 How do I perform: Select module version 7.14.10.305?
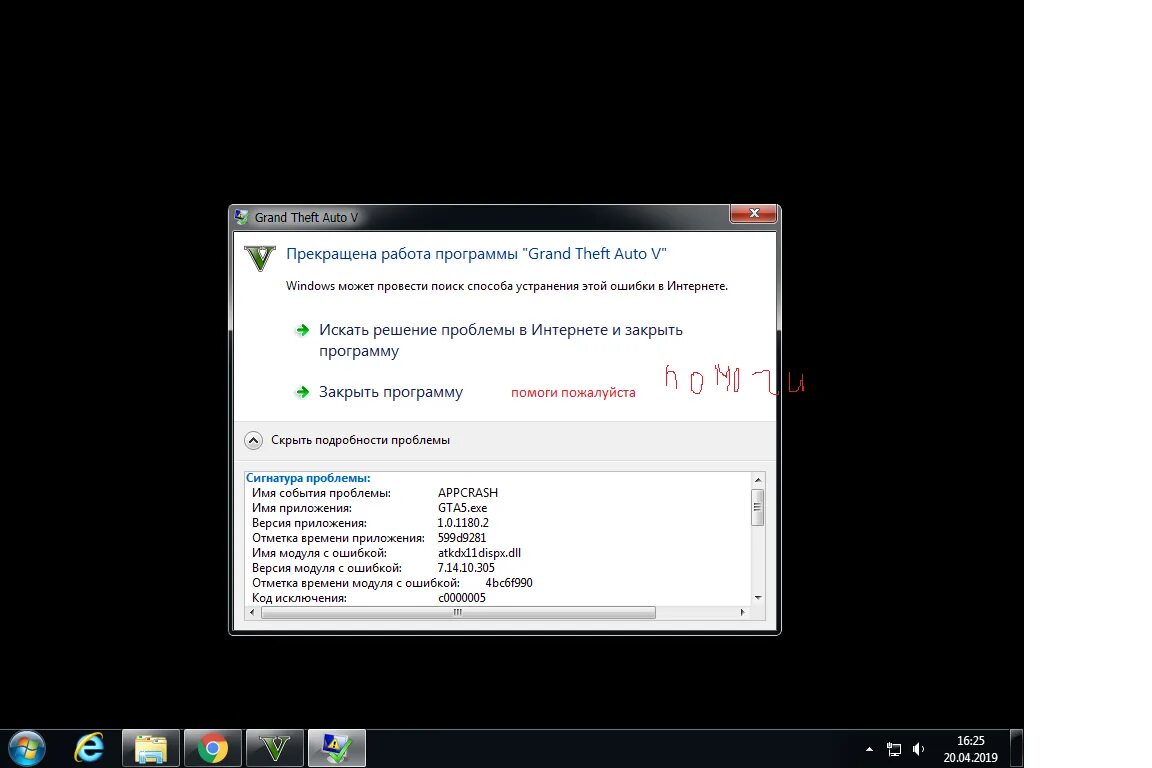coord(466,567)
